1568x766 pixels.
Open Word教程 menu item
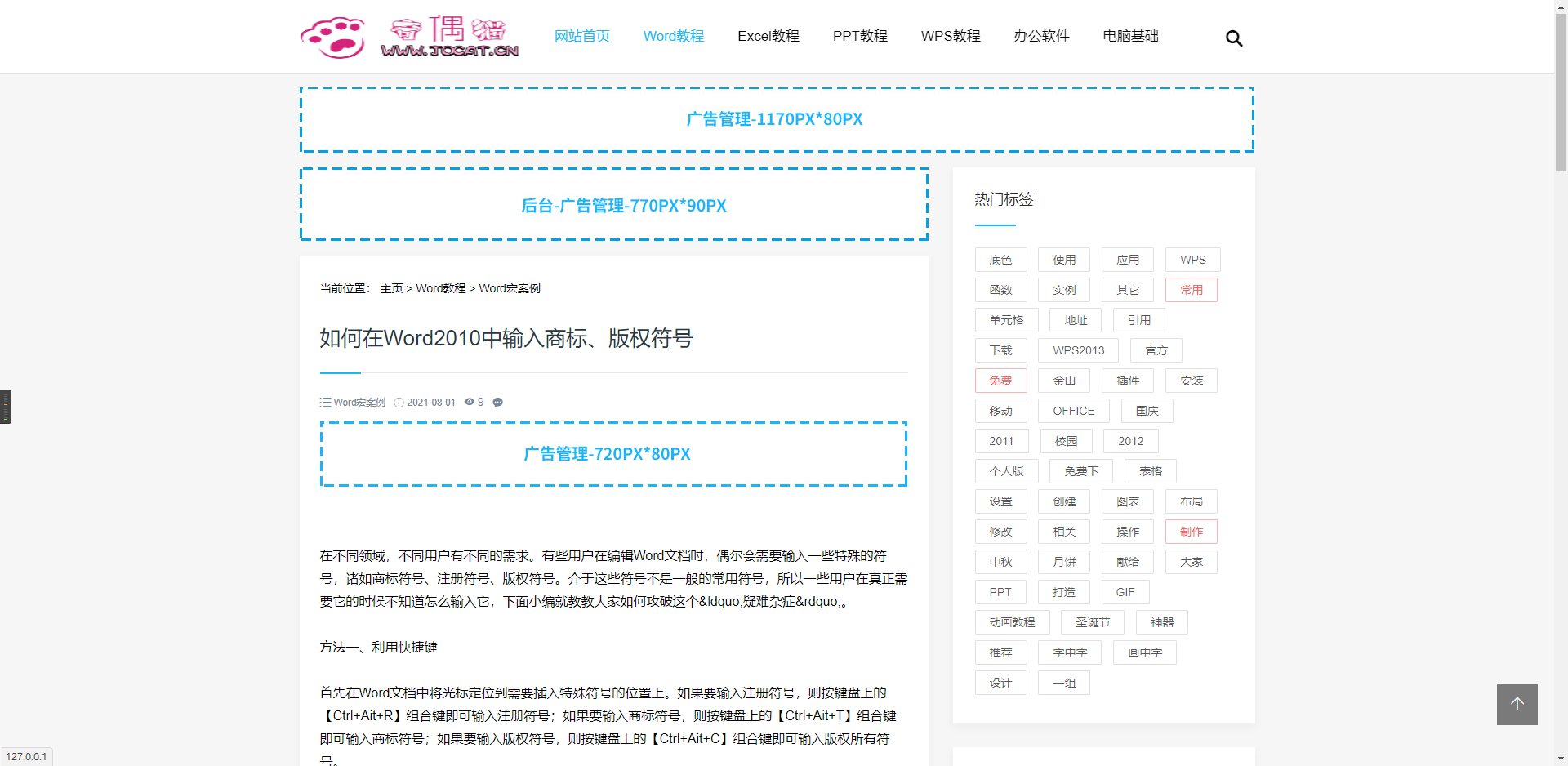[674, 36]
